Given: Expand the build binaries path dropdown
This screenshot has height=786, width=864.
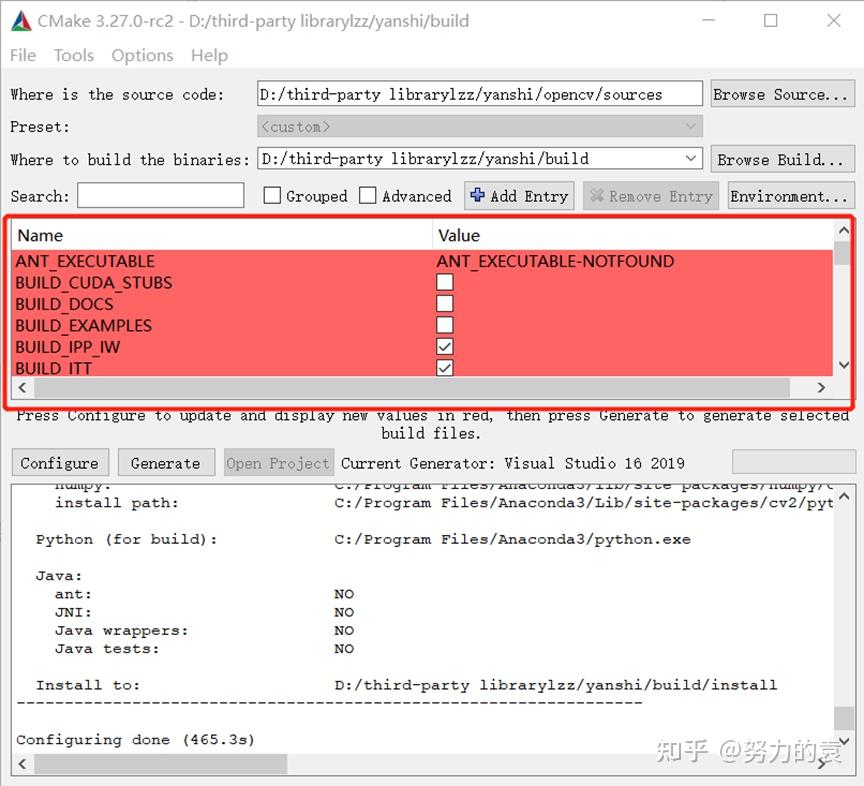Looking at the screenshot, I should tap(691, 158).
